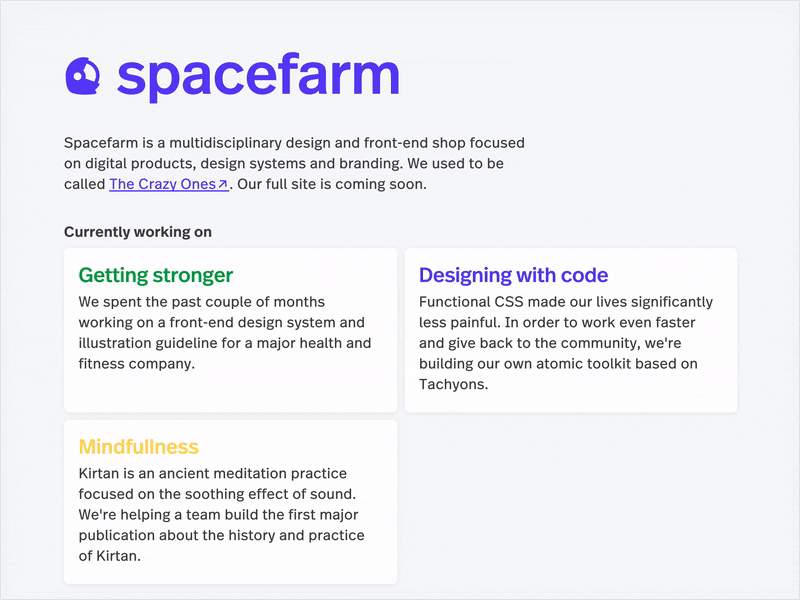Click the green Getting stronger title text
The width and height of the screenshot is (800, 600).
tap(156, 275)
